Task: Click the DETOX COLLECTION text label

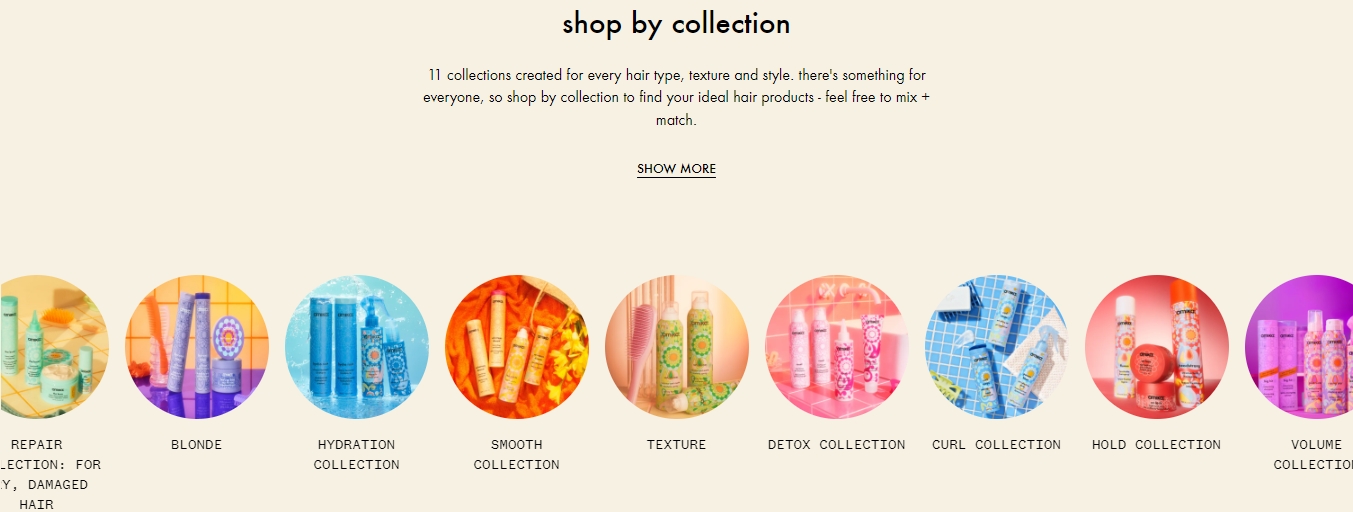Action: click(x=837, y=445)
